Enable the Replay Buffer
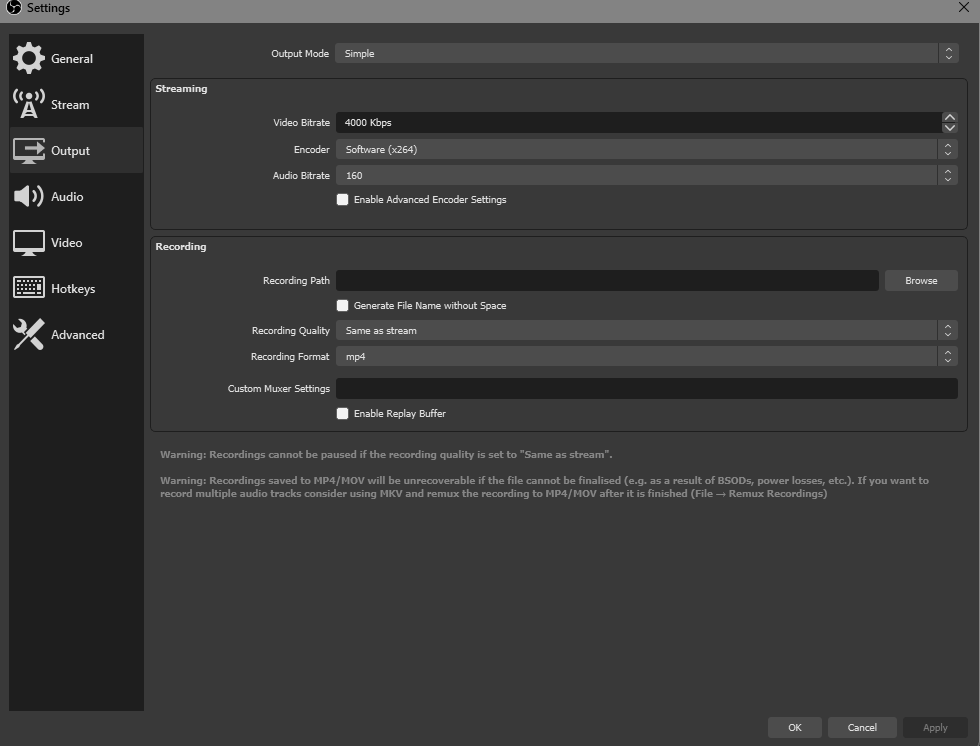The height and width of the screenshot is (746, 980). (342, 413)
